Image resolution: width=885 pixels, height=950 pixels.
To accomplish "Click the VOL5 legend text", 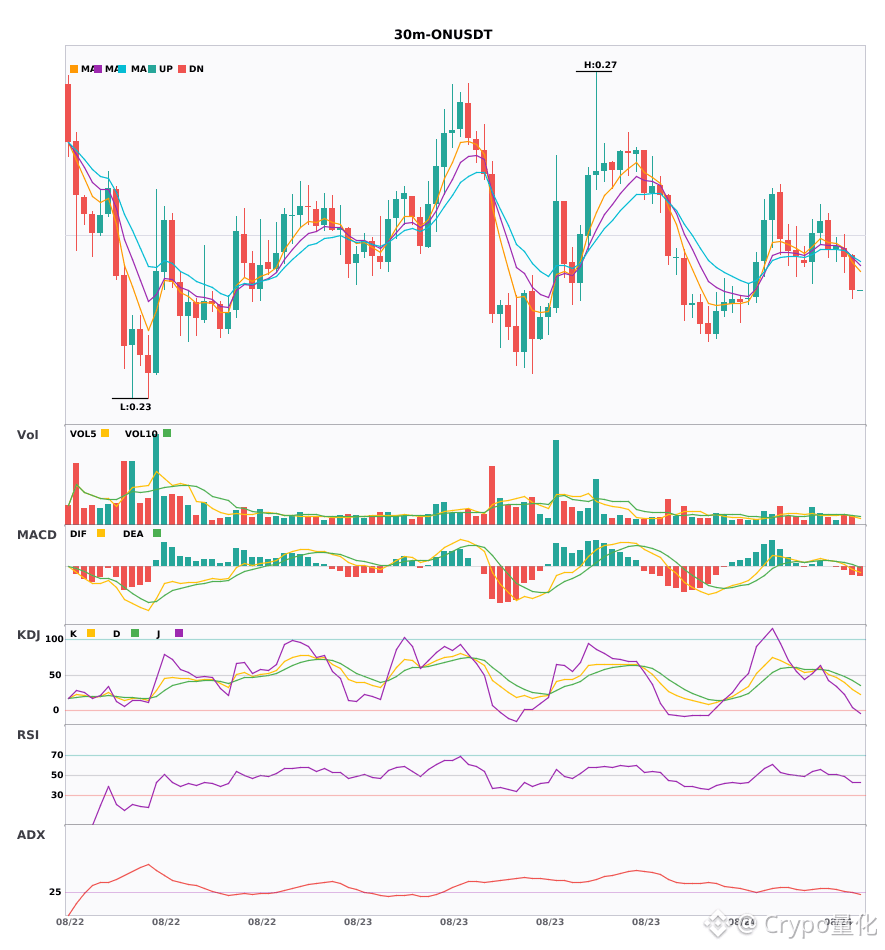I will pos(83,434).
